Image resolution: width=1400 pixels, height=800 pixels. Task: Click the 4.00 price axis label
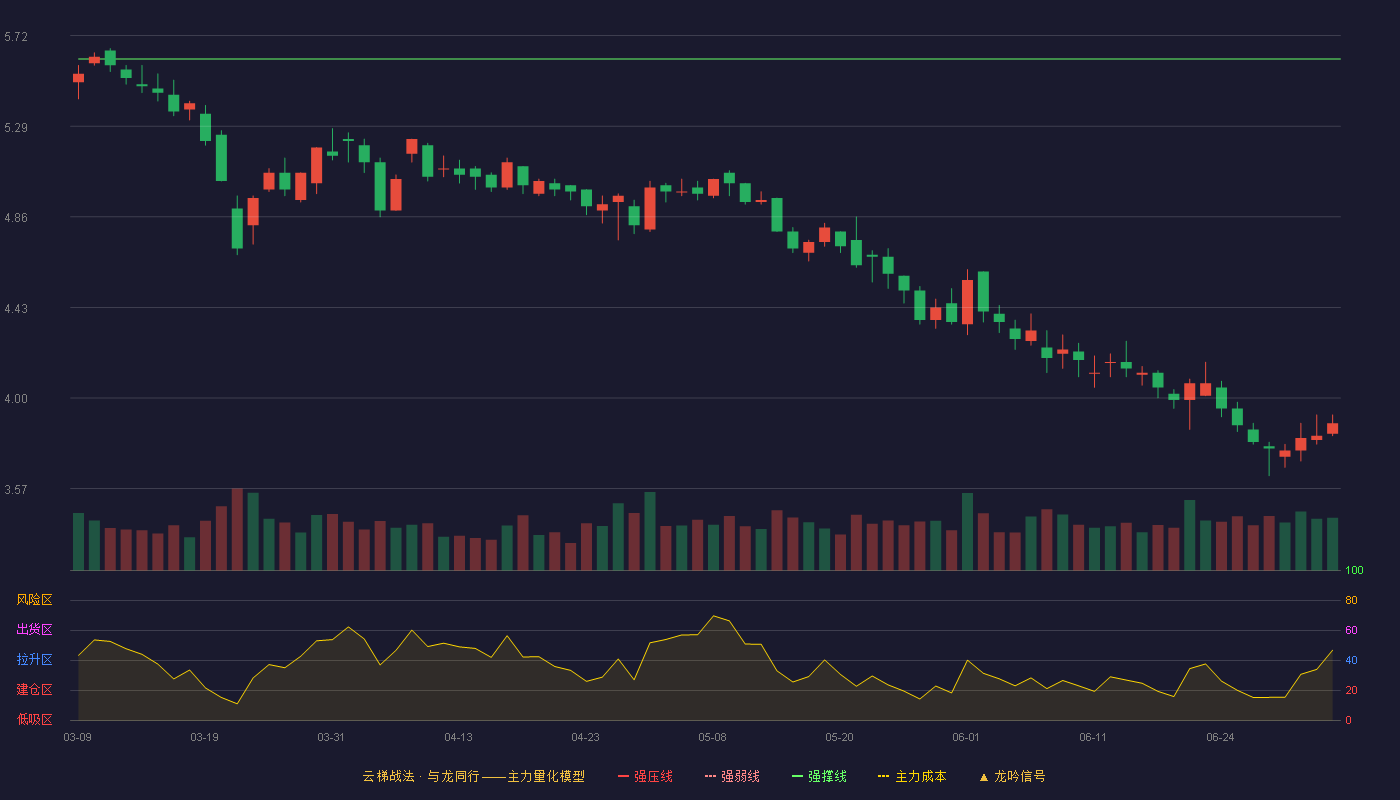pyautogui.click(x=16, y=399)
